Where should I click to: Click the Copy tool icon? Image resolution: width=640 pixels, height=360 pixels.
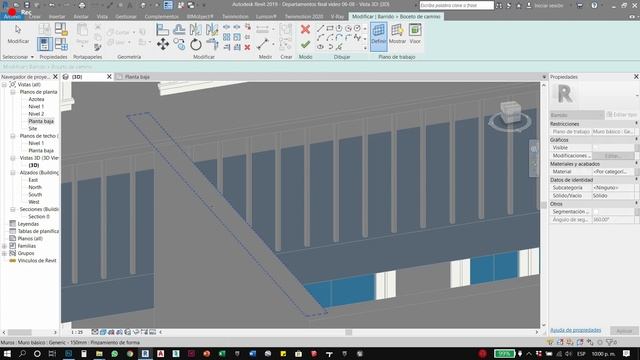pyautogui.click(x=179, y=44)
